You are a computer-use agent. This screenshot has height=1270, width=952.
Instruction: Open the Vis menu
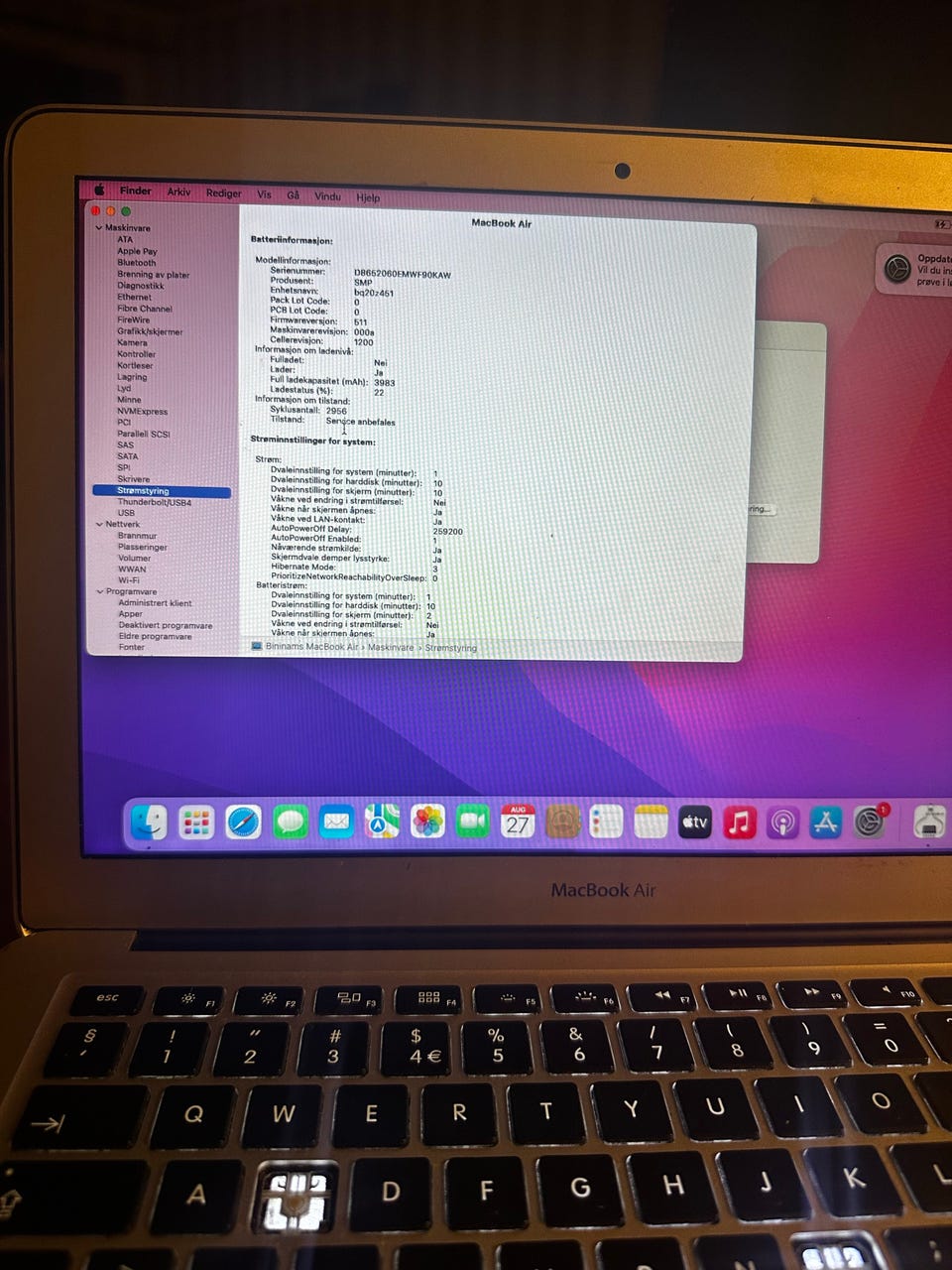(x=264, y=194)
